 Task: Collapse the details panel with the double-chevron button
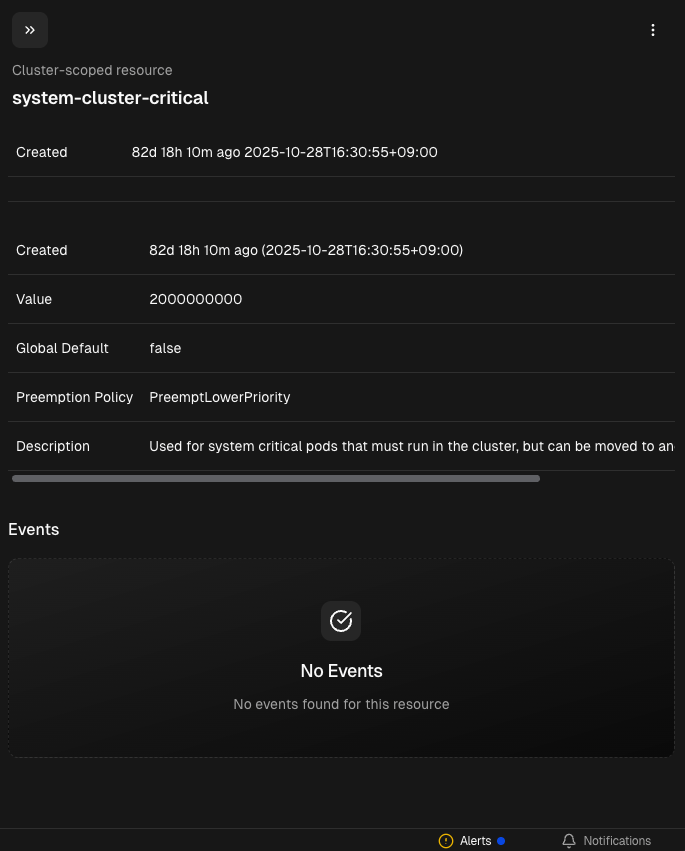pos(30,30)
